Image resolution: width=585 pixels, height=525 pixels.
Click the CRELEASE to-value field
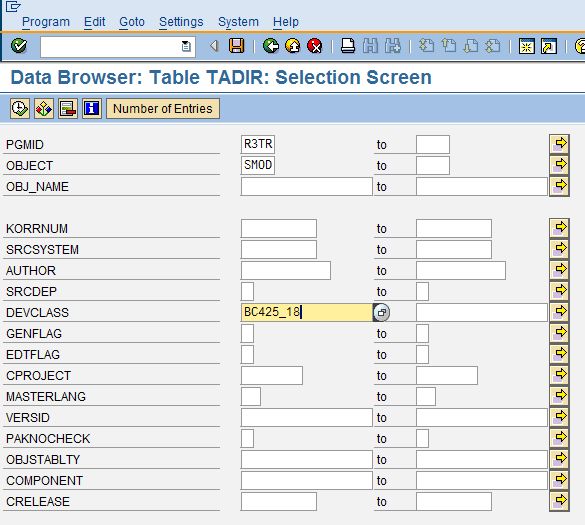tap(454, 501)
